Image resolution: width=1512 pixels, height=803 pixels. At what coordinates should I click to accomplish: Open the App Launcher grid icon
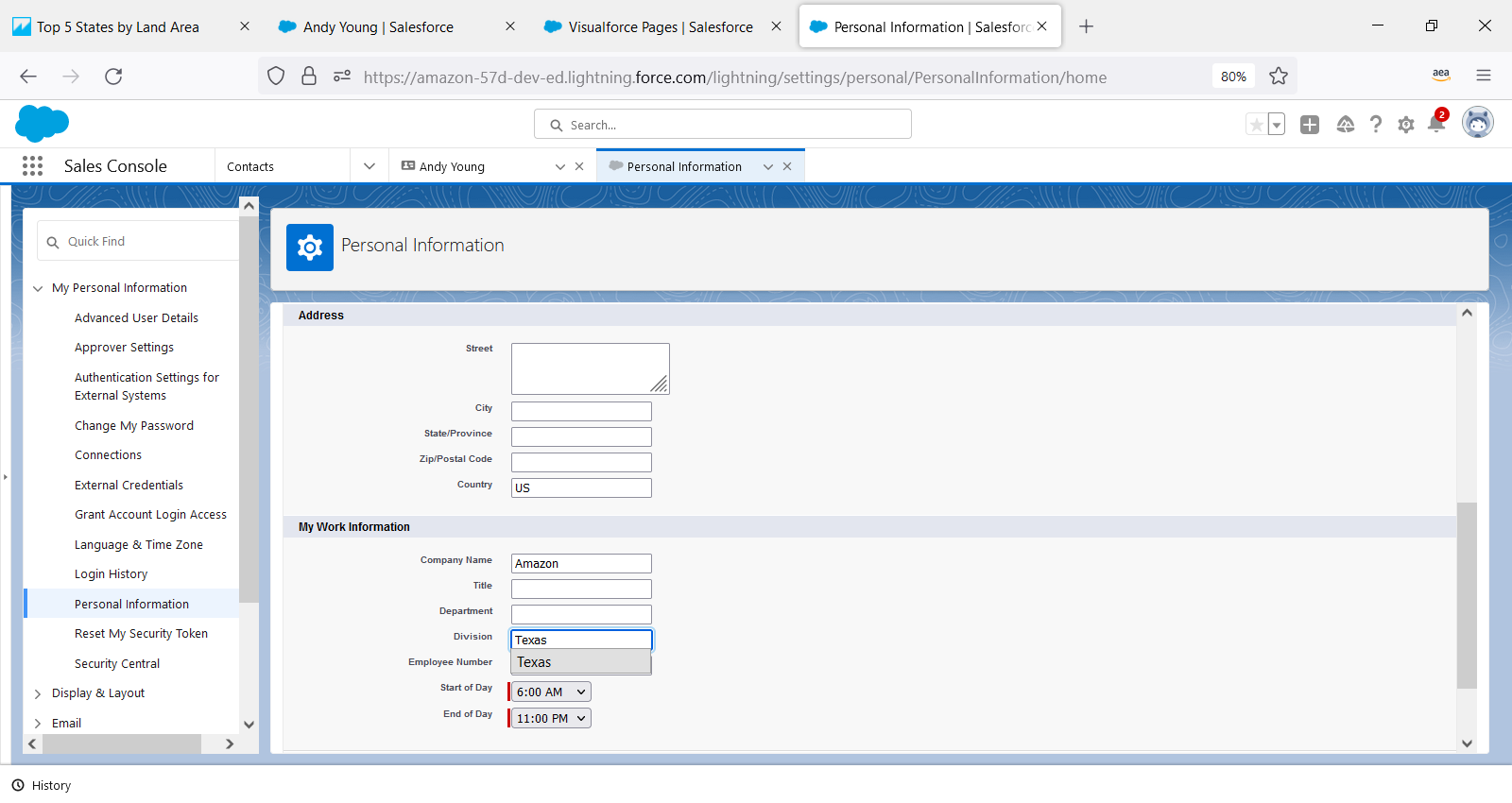point(32,166)
